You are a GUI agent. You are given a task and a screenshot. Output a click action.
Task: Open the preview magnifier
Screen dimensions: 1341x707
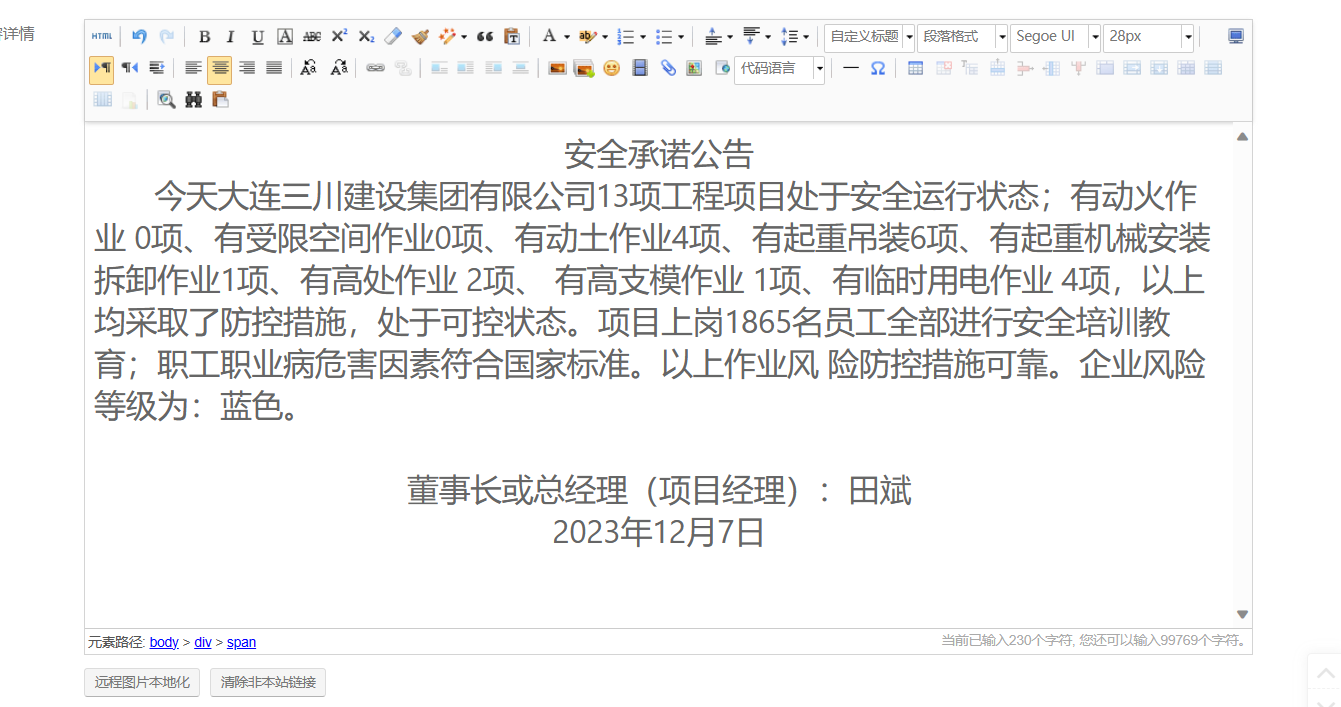[166, 99]
